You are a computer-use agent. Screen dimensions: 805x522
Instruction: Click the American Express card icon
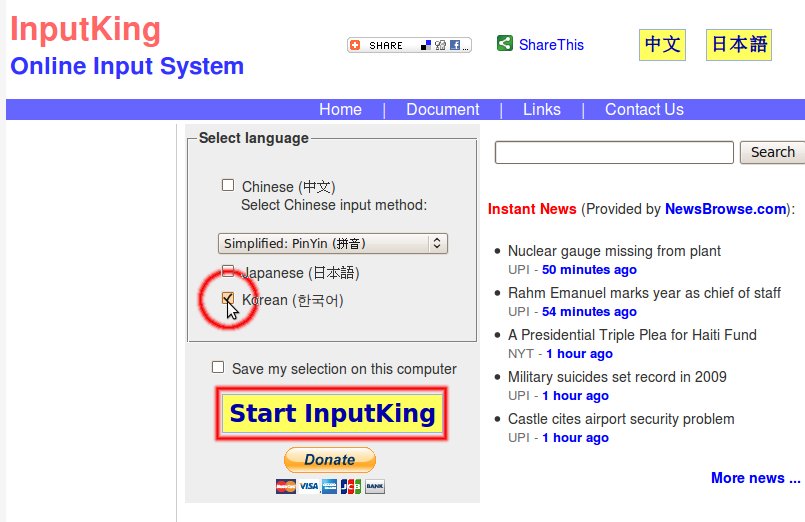coord(330,486)
